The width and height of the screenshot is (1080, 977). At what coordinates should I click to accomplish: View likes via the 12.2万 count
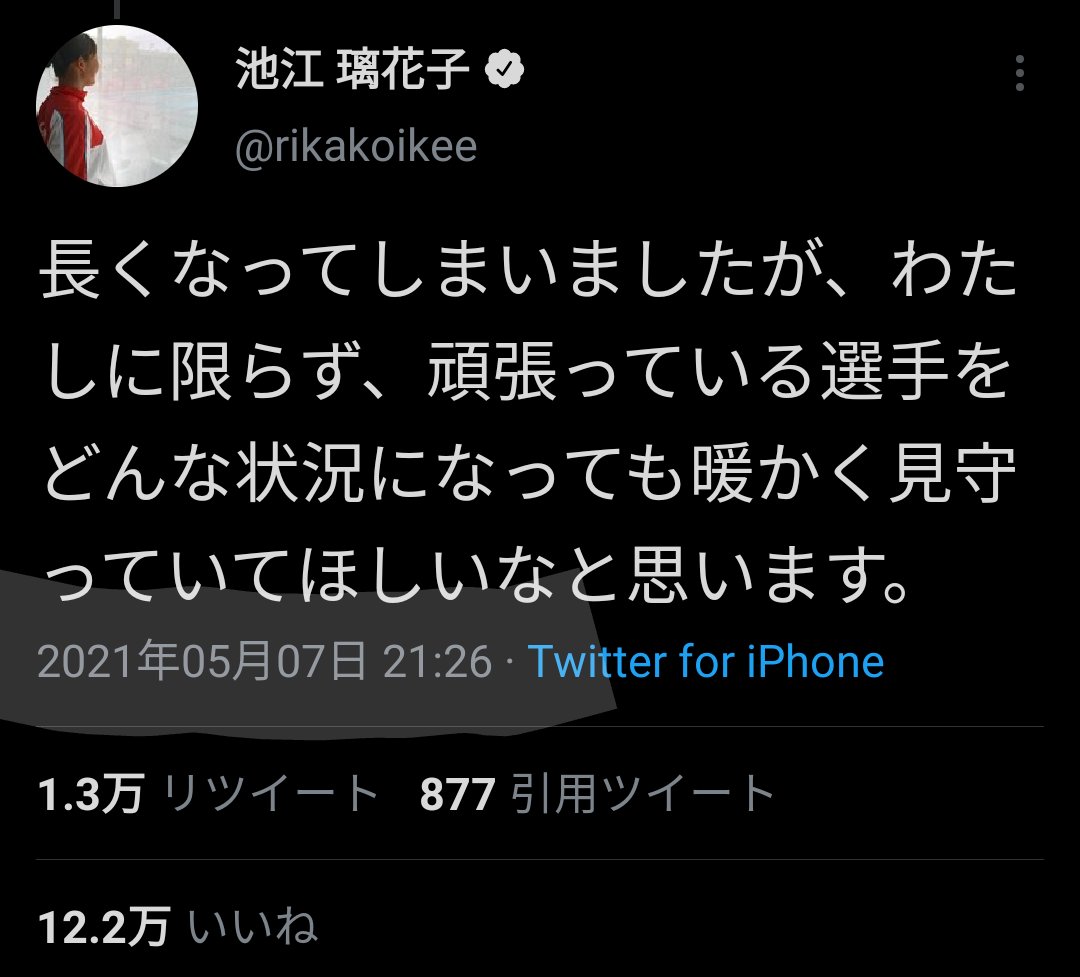(x=104, y=927)
